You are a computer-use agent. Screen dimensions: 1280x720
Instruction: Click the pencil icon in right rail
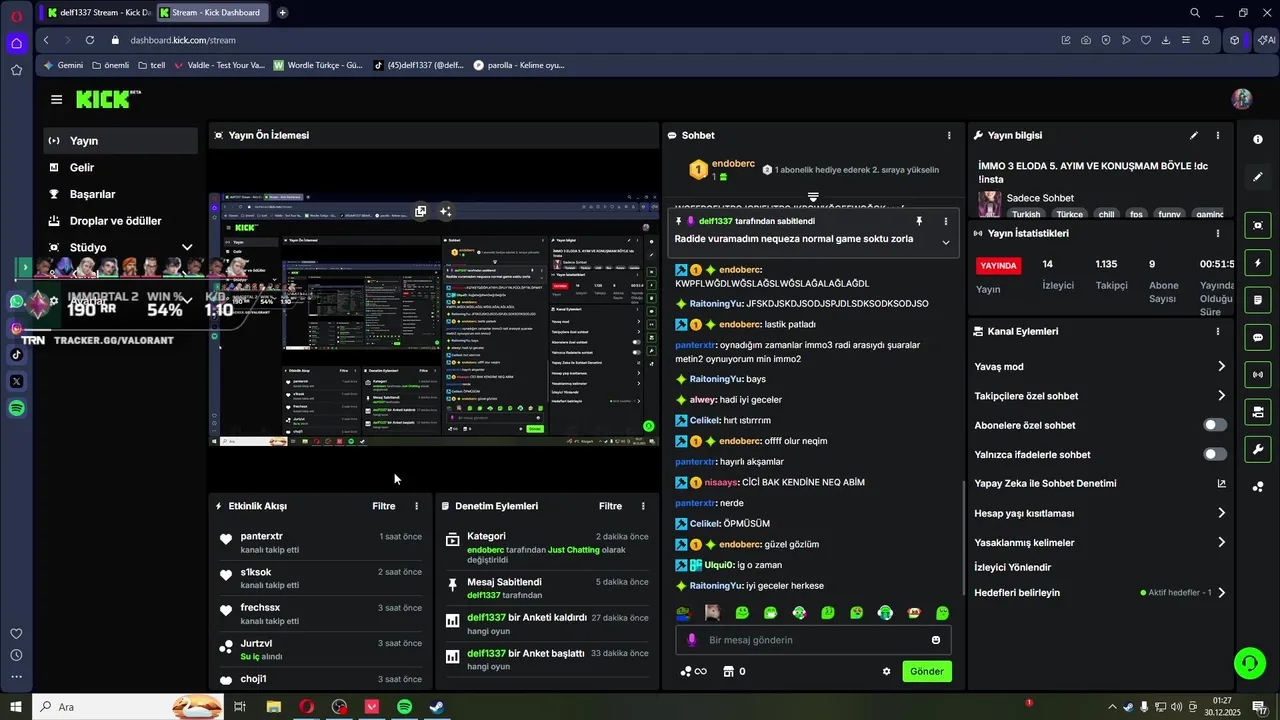[1258, 177]
